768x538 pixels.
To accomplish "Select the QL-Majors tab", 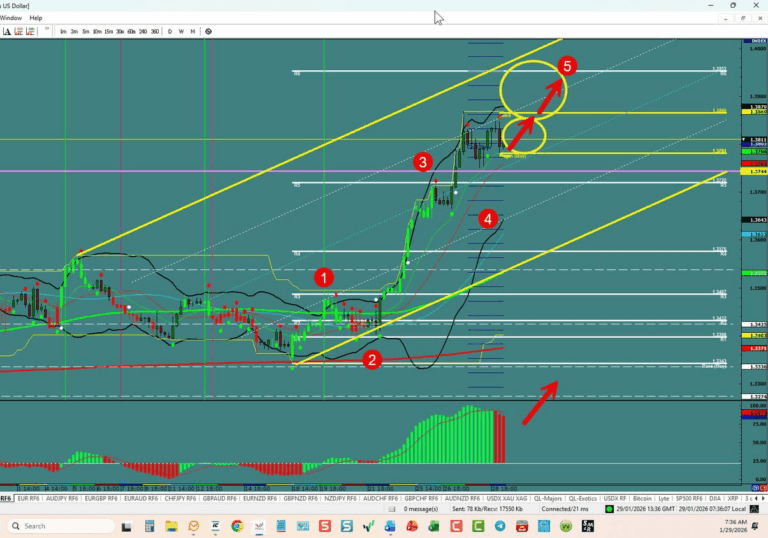I will tap(548, 498).
